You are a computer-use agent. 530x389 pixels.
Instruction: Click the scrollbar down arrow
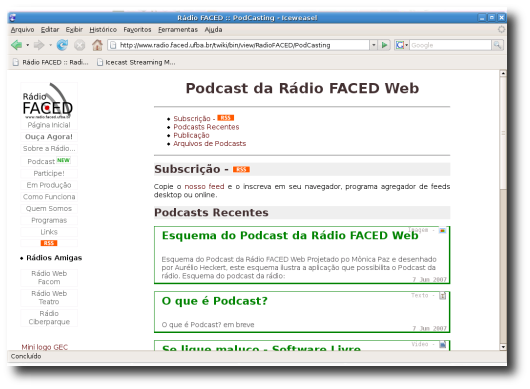[503, 347]
